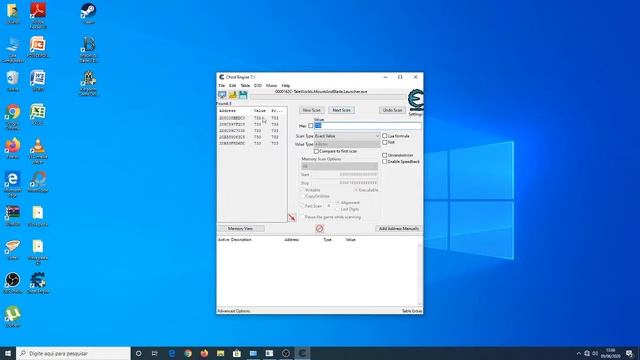Open Word desktop shortcut
Image resolution: width=640 pixels, height=360 pixels.
[x=38, y=80]
